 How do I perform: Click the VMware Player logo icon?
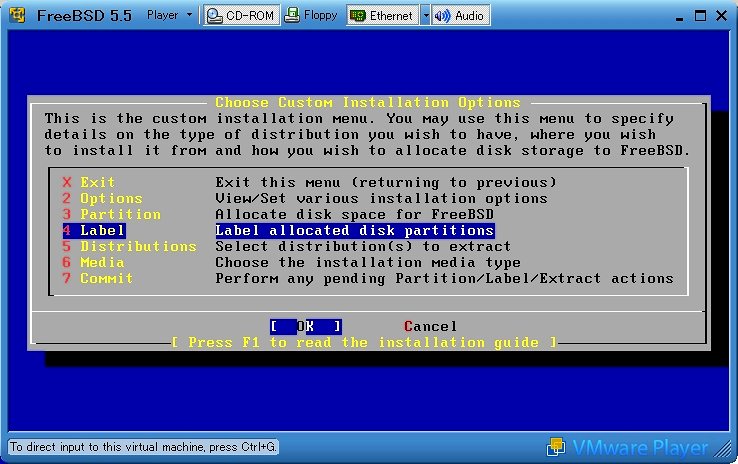point(556,447)
